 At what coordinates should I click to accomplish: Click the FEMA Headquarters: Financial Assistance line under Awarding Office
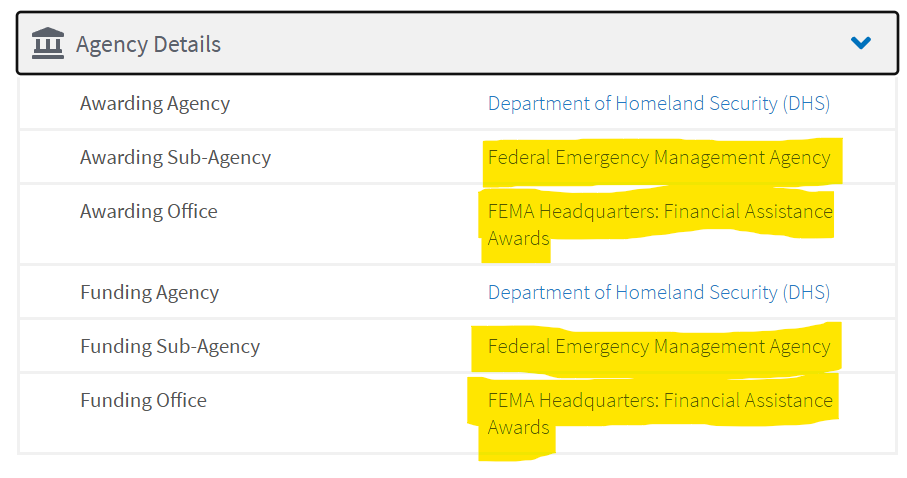(660, 211)
